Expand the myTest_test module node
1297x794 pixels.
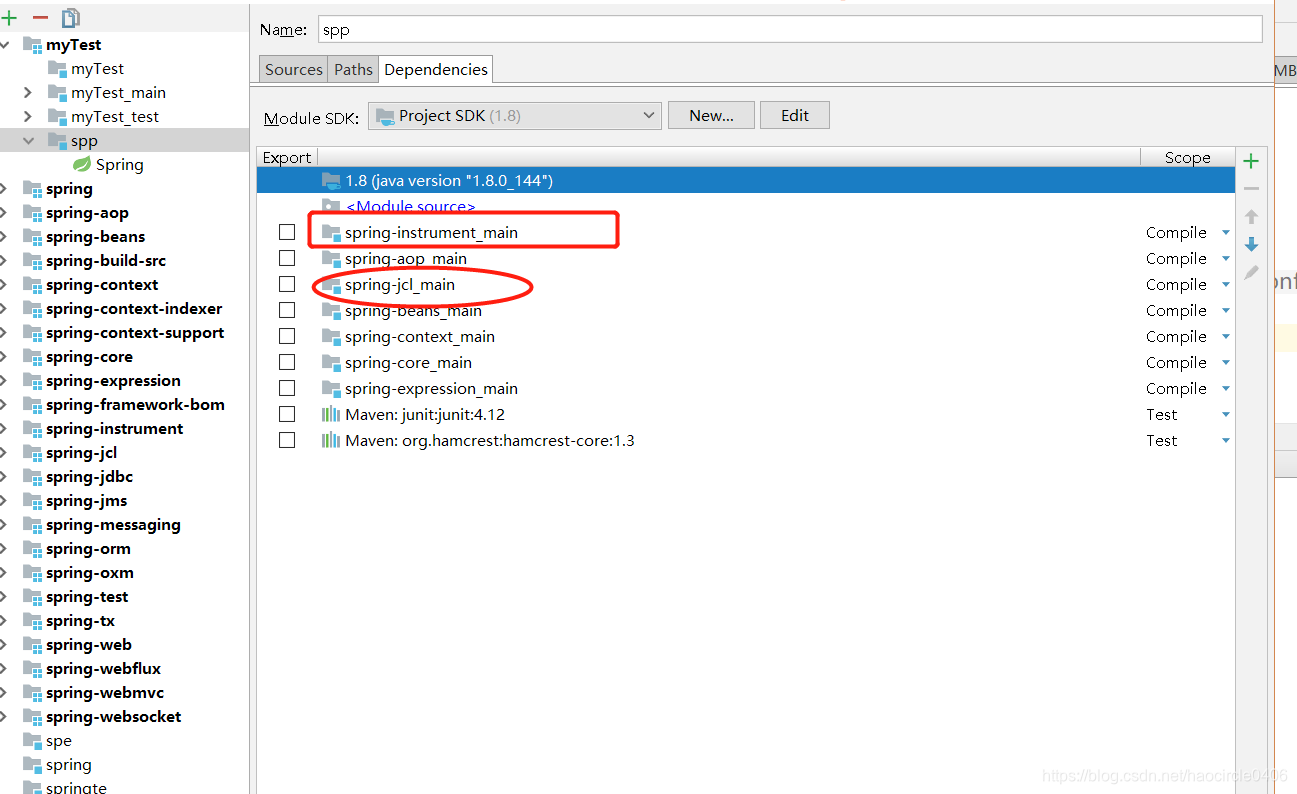(x=28, y=117)
